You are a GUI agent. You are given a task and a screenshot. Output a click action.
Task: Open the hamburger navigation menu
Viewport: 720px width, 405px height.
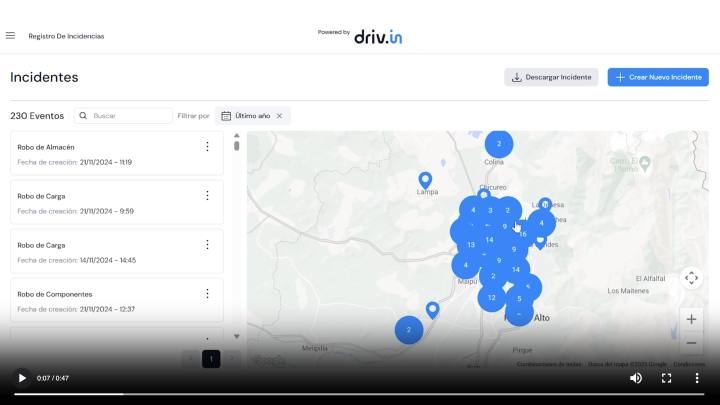(x=10, y=36)
